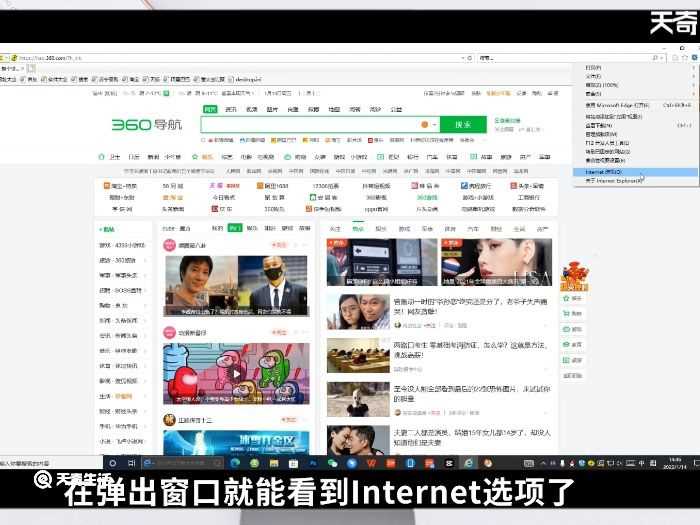Image resolution: width=700 pixels, height=525 pixels.
Task: Open the IE search box dropdown arrow
Action: click(x=662, y=58)
